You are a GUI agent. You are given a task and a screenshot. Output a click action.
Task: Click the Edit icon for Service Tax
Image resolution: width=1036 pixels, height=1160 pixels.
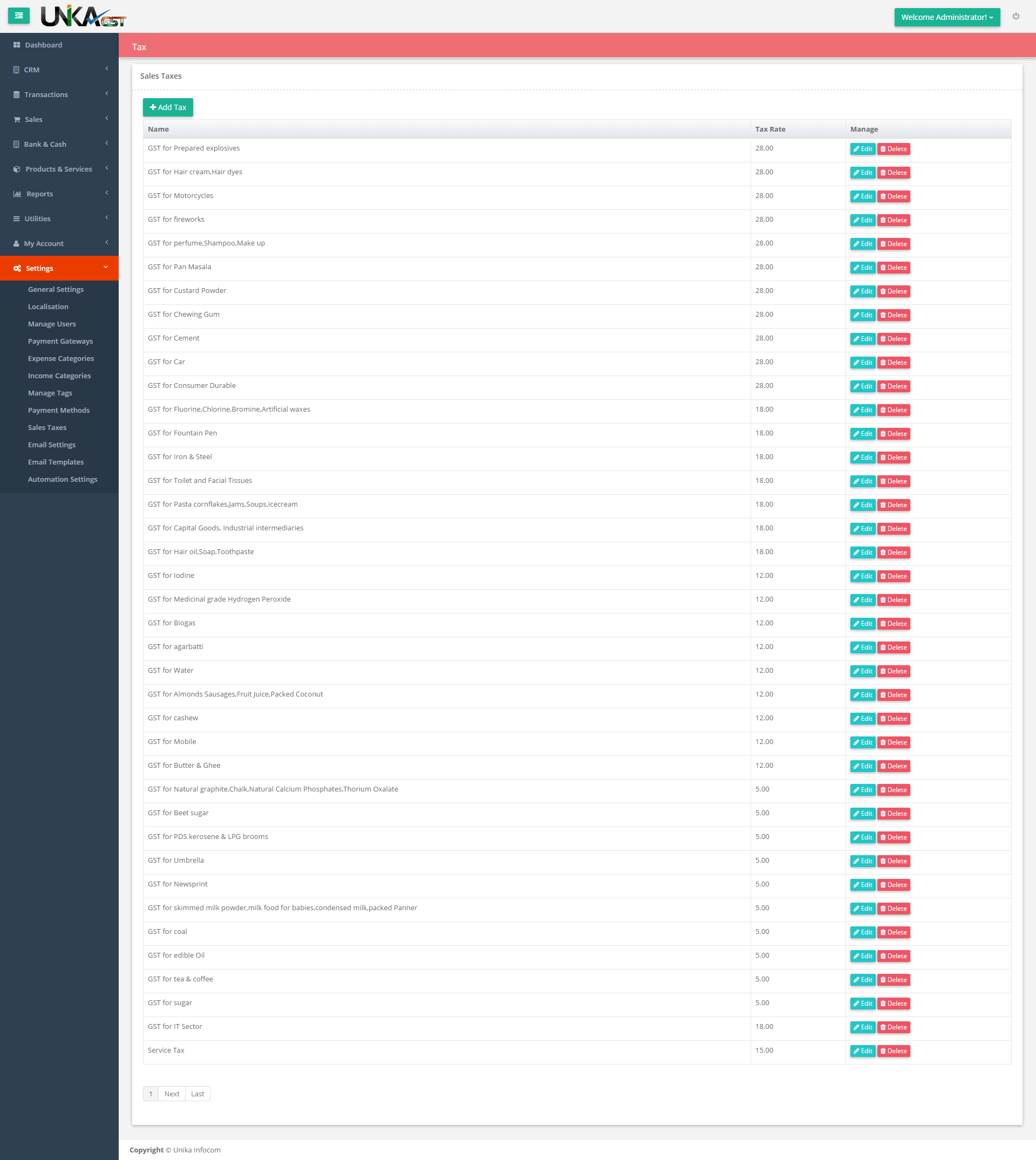861,1051
